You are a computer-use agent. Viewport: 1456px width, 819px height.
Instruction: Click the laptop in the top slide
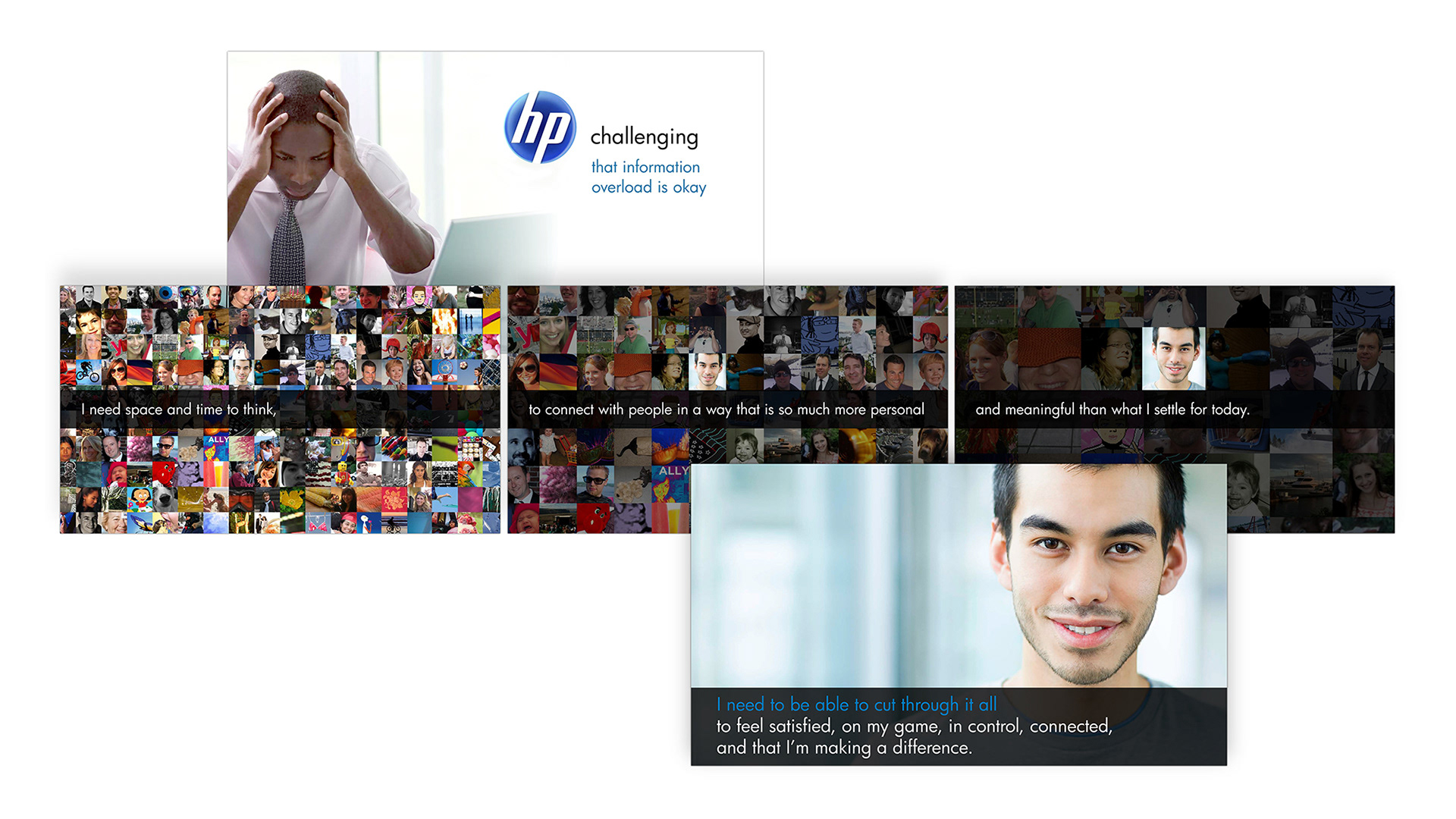(x=485, y=249)
